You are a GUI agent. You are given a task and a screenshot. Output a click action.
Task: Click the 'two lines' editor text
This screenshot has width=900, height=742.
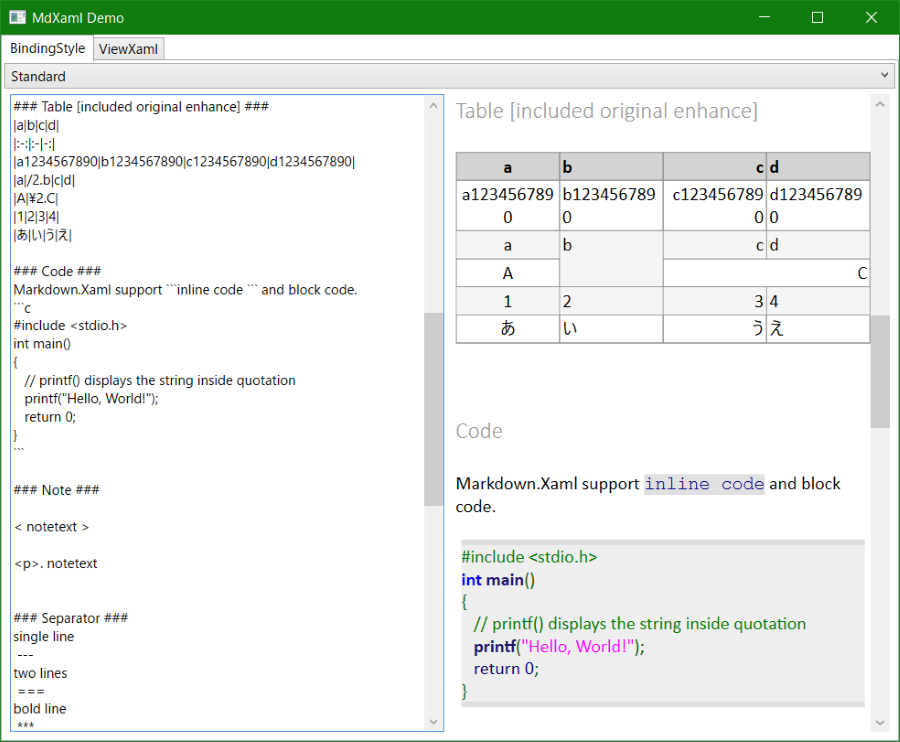[40, 673]
